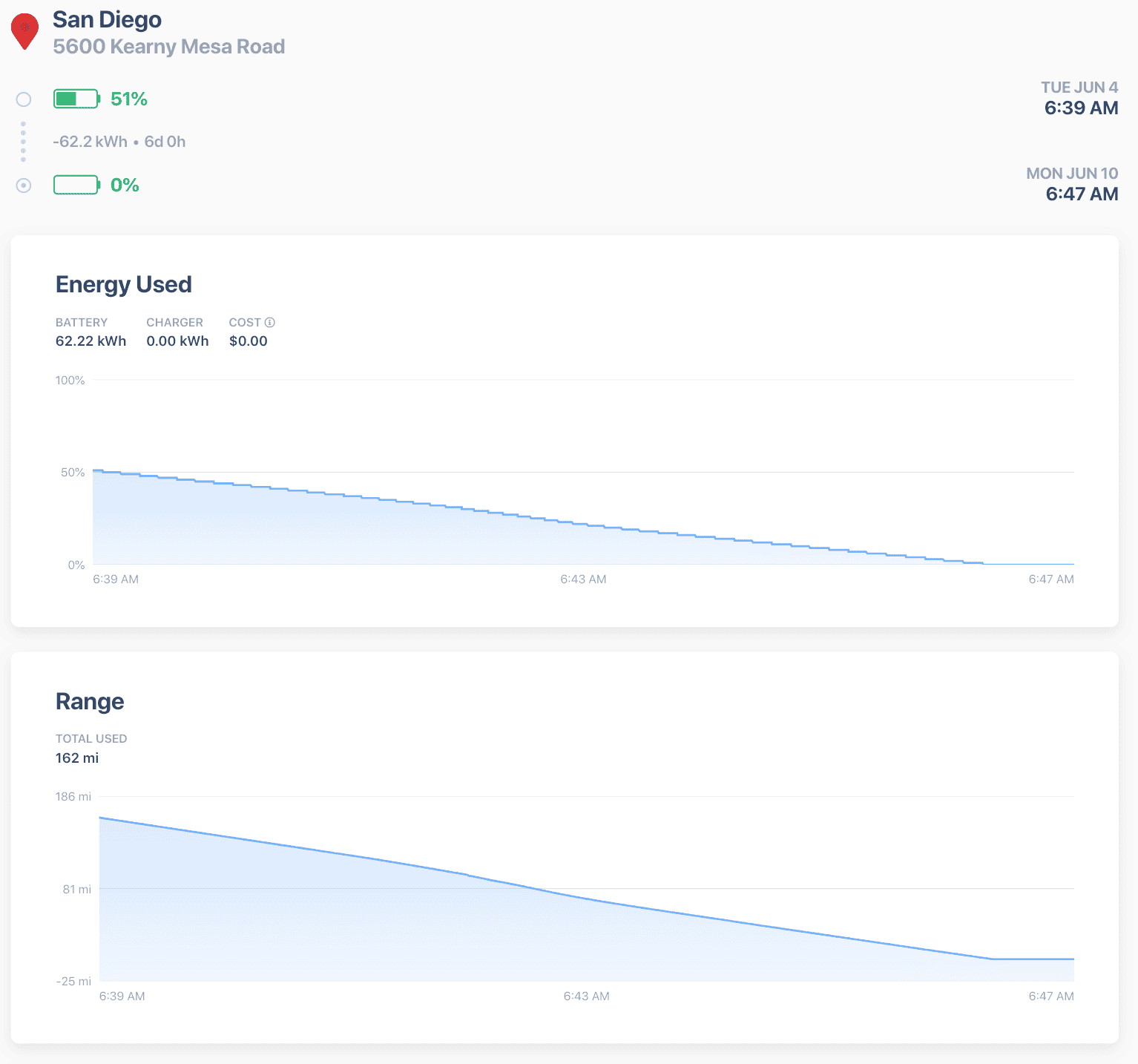Click the half-full battery icon at 51%

[76, 99]
